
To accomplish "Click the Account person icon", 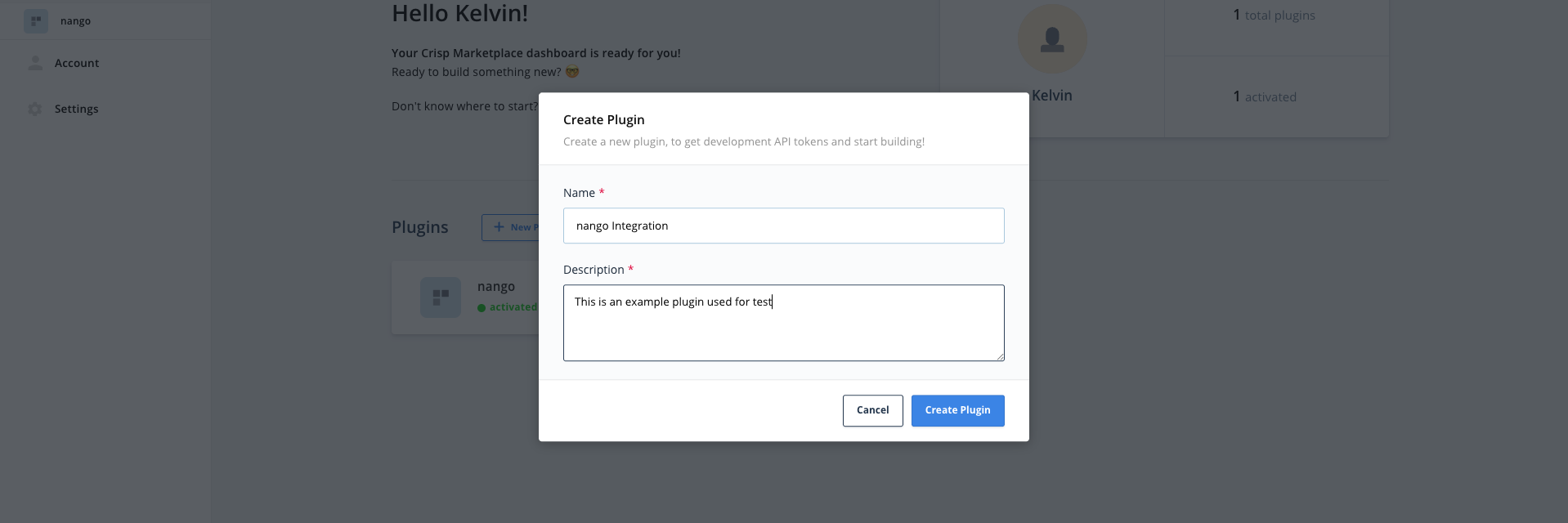I will click(x=35, y=63).
